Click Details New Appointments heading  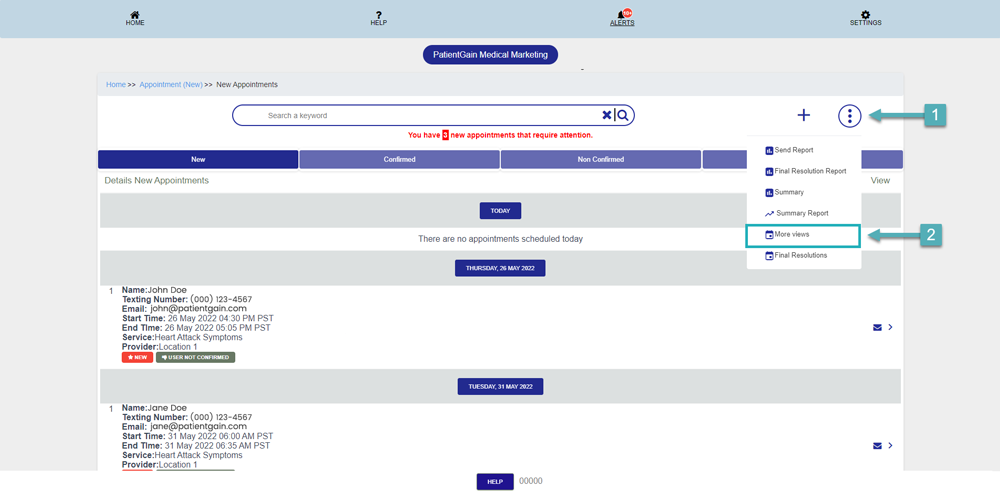point(156,181)
